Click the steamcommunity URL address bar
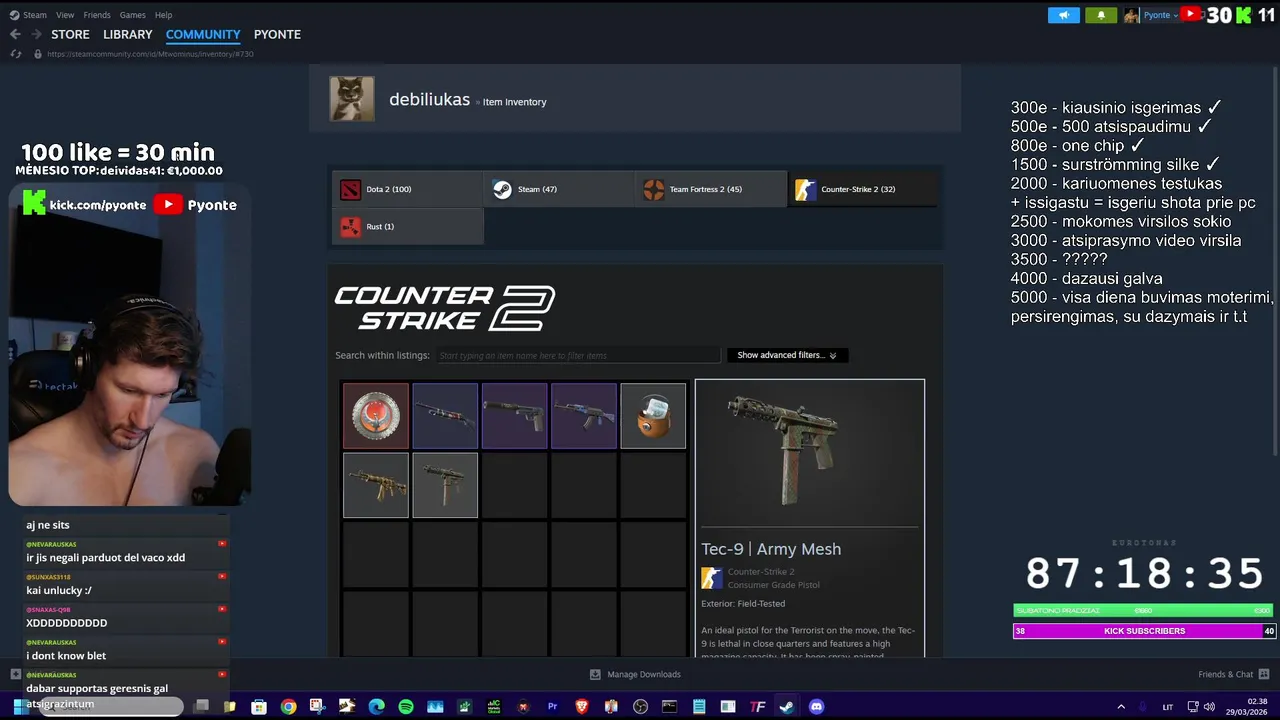The height and width of the screenshot is (720, 1280). tap(150, 54)
